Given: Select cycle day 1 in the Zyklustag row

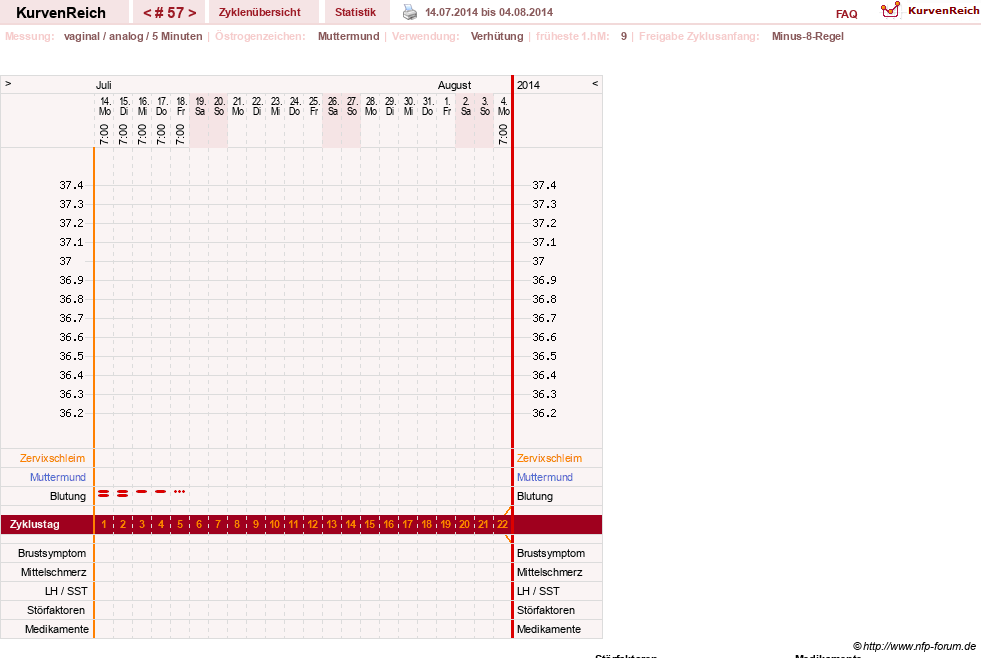Looking at the screenshot, I should tap(104, 524).
